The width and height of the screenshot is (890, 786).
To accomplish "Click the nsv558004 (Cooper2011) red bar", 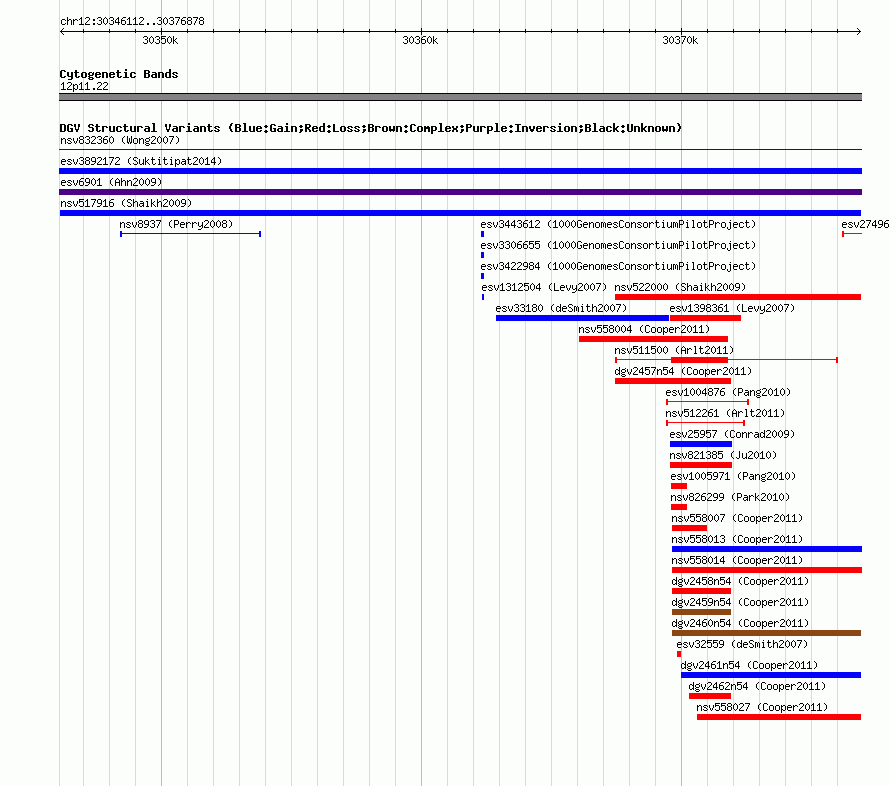I will click(x=653, y=339).
